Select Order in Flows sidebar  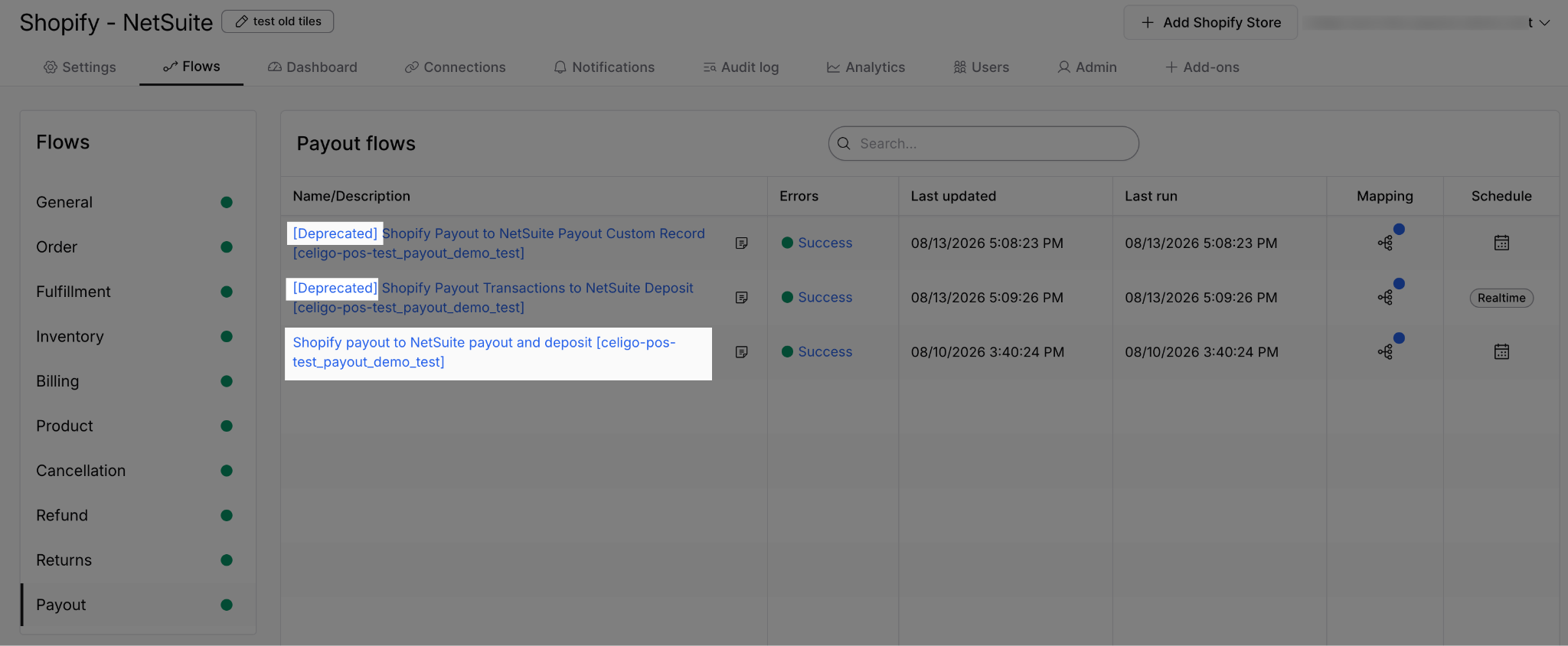[x=138, y=246]
